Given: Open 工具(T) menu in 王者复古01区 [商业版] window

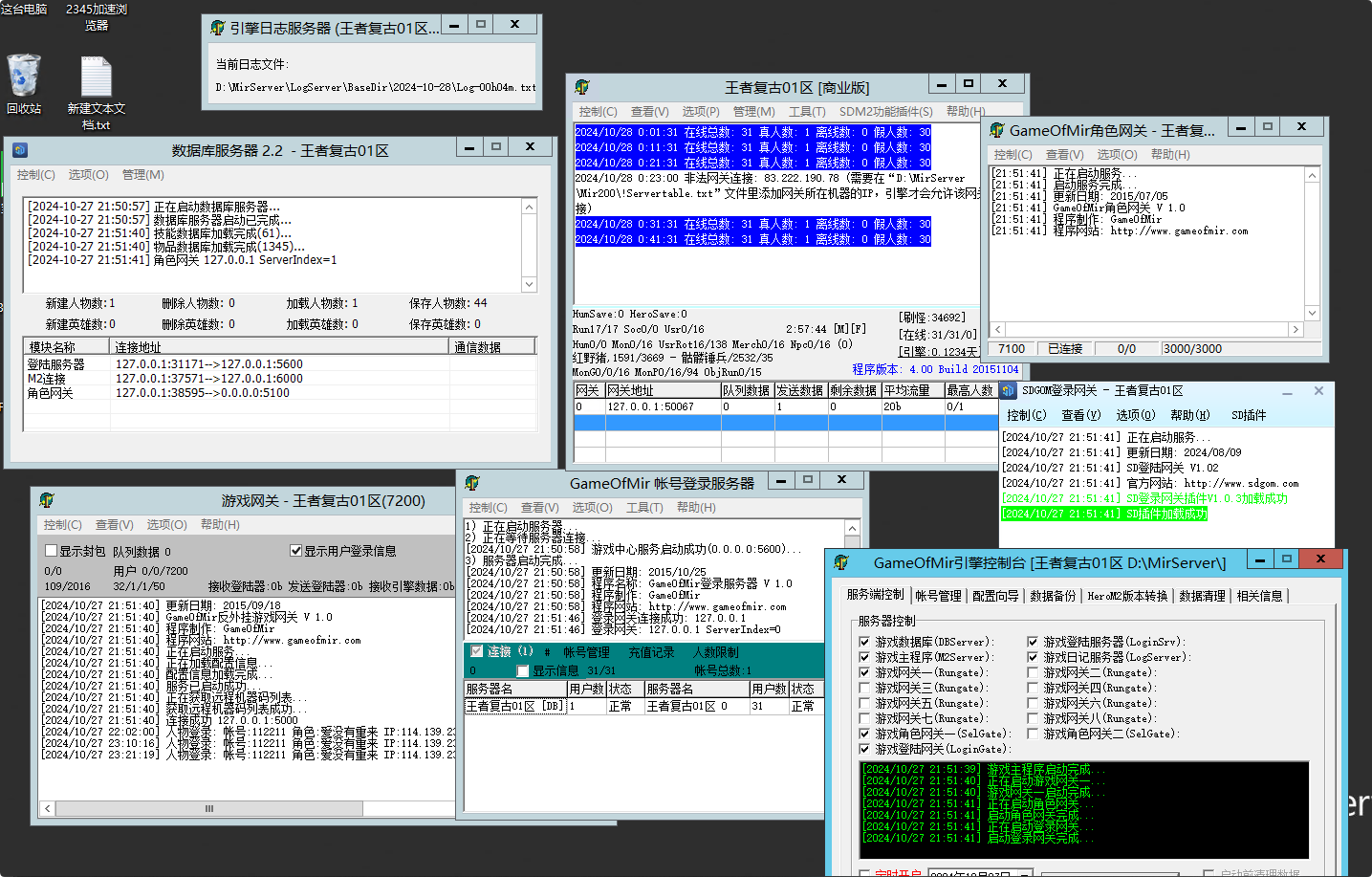Looking at the screenshot, I should click(807, 112).
